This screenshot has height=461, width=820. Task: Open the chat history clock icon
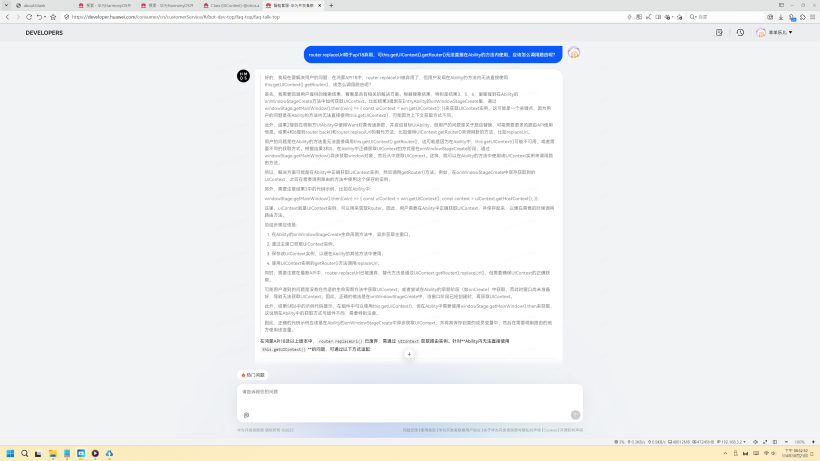[740, 33]
